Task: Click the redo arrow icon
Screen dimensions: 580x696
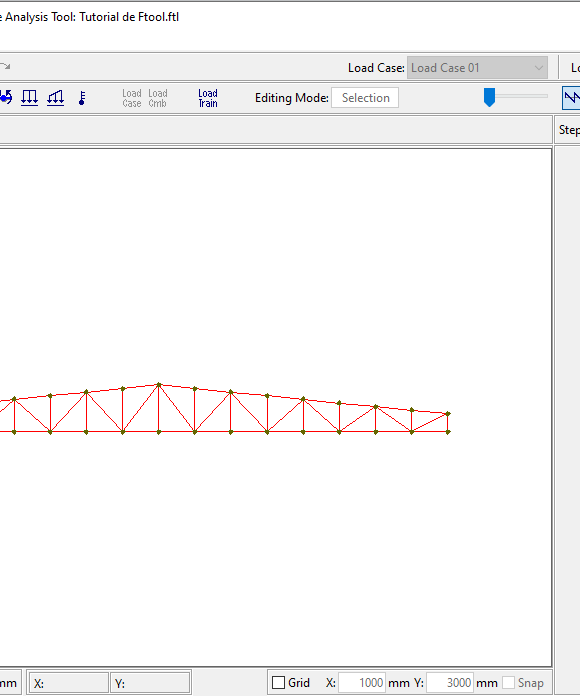Action: 5,66
